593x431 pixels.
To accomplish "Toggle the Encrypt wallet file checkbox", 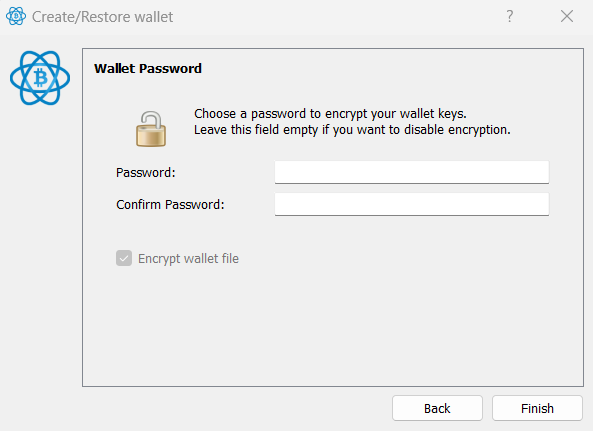I will pos(124,258).
